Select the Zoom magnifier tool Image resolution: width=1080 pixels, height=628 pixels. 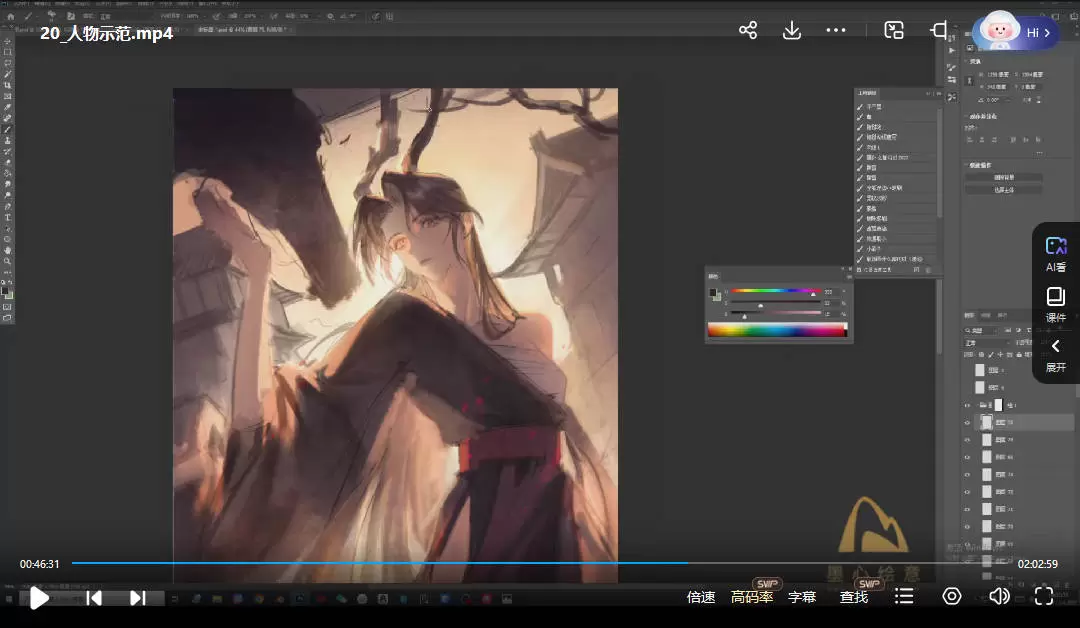point(8,262)
